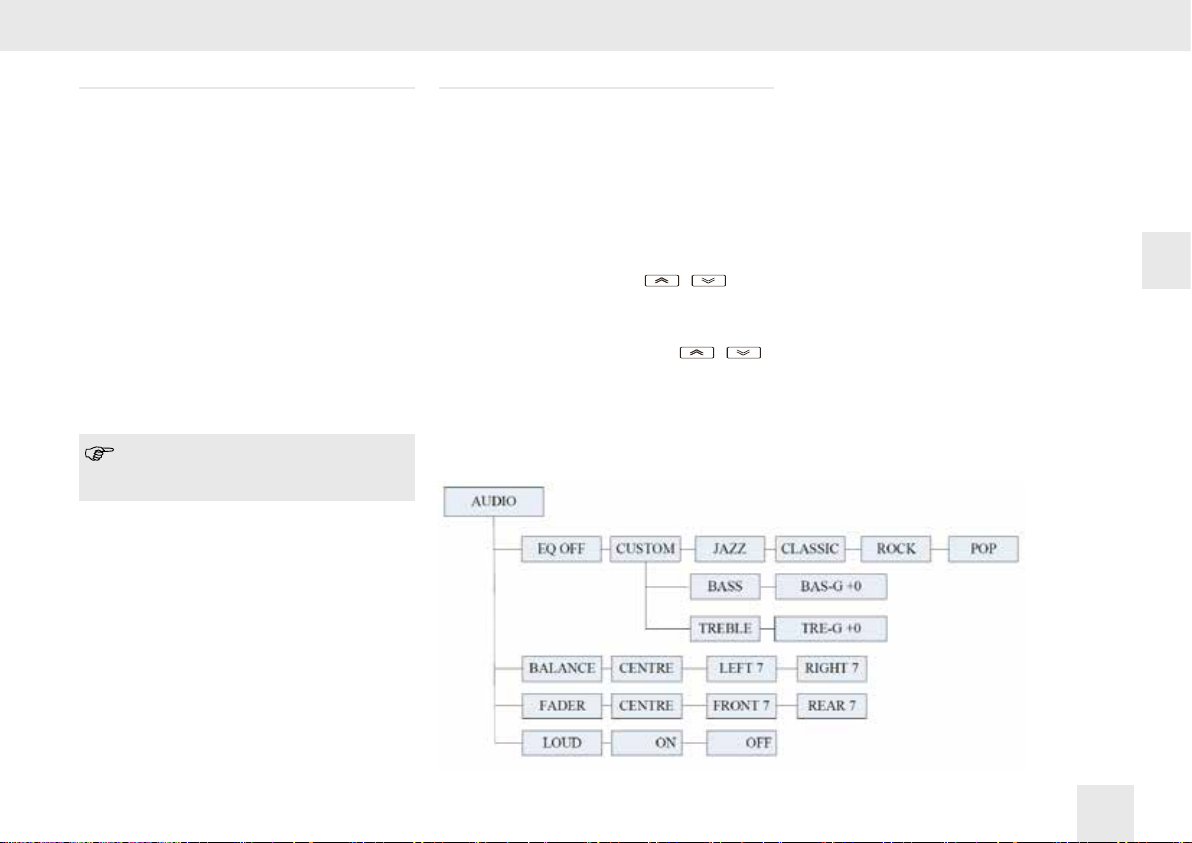Select the FADER menu box
1192x843 pixels.
click(x=562, y=706)
